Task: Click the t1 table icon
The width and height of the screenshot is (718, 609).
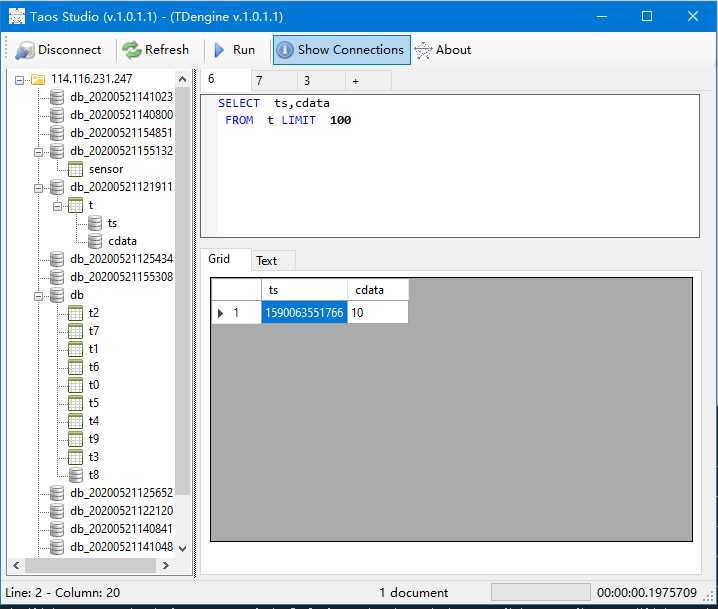Action: coord(75,349)
